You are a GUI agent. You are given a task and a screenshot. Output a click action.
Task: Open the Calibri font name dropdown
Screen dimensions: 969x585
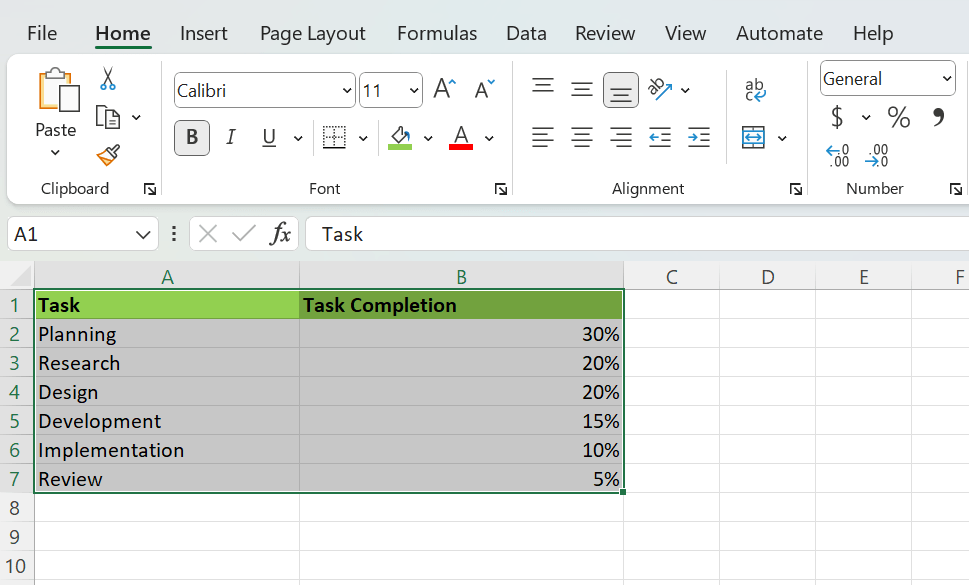[x=347, y=91]
